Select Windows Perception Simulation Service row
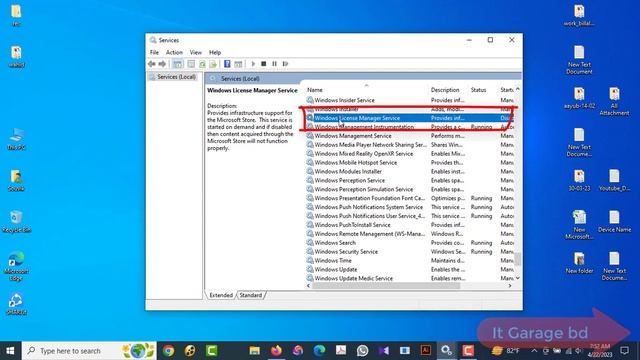Screen dimensions: 640x360 410,189
